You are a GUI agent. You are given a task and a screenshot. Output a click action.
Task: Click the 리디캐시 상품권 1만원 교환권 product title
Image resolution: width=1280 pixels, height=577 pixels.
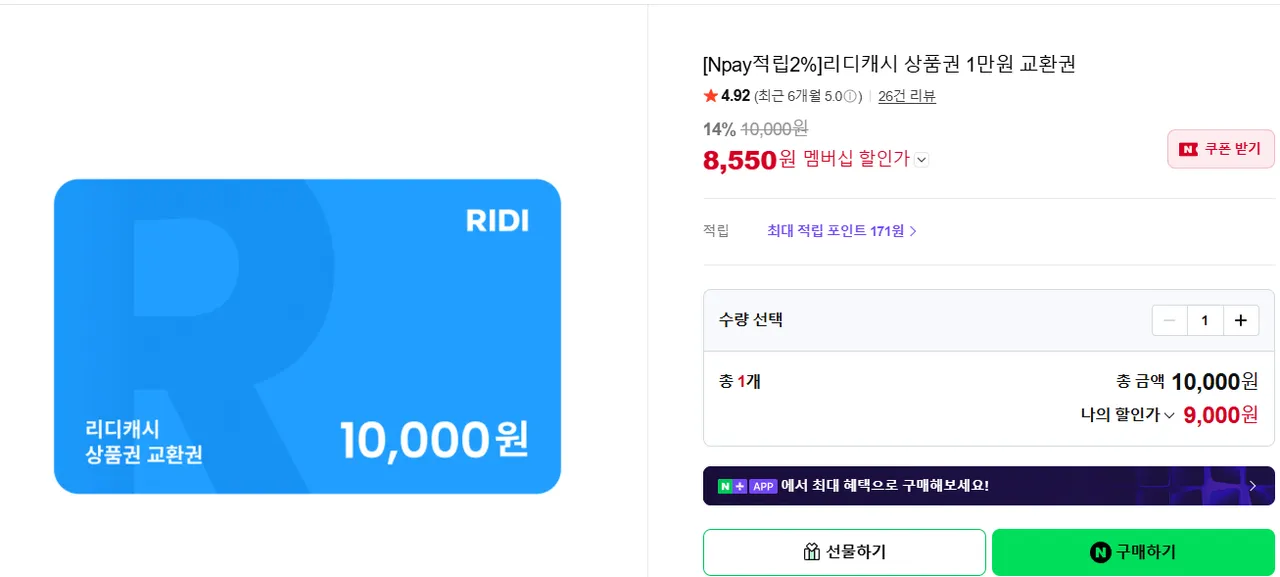(889, 65)
